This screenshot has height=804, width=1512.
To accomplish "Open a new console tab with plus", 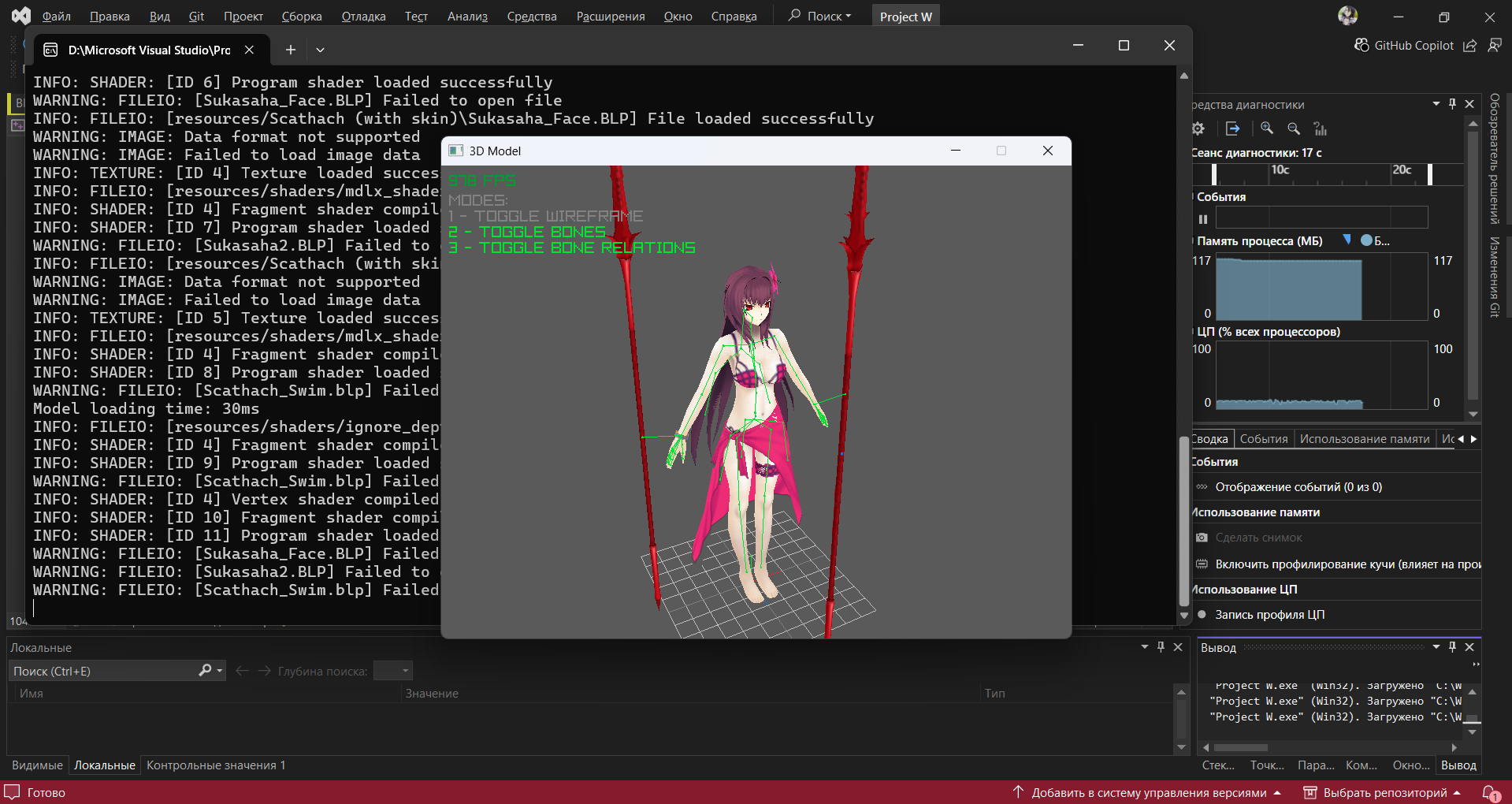I will click(x=291, y=50).
